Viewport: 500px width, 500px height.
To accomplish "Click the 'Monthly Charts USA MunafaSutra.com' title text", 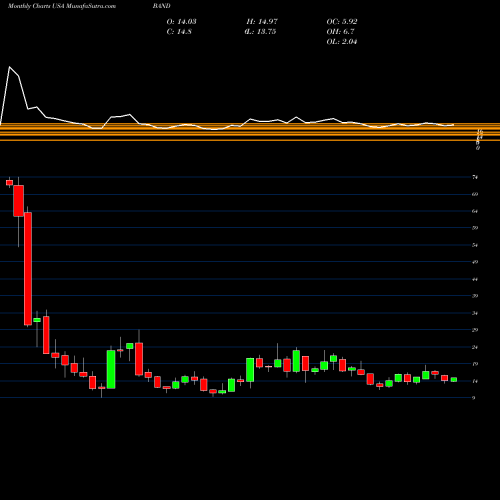I will pos(62,6).
